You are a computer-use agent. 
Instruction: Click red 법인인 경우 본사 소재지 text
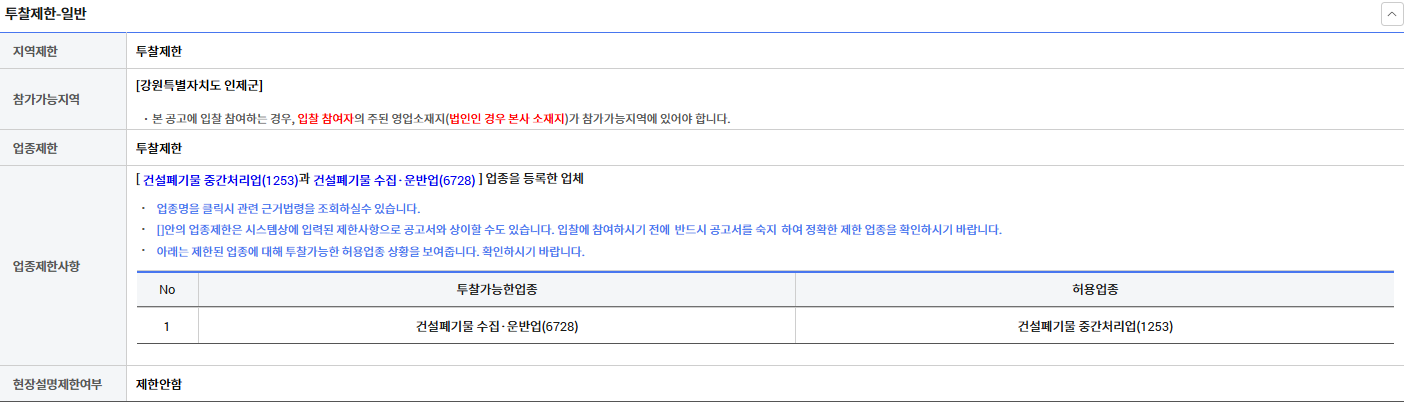(x=506, y=119)
